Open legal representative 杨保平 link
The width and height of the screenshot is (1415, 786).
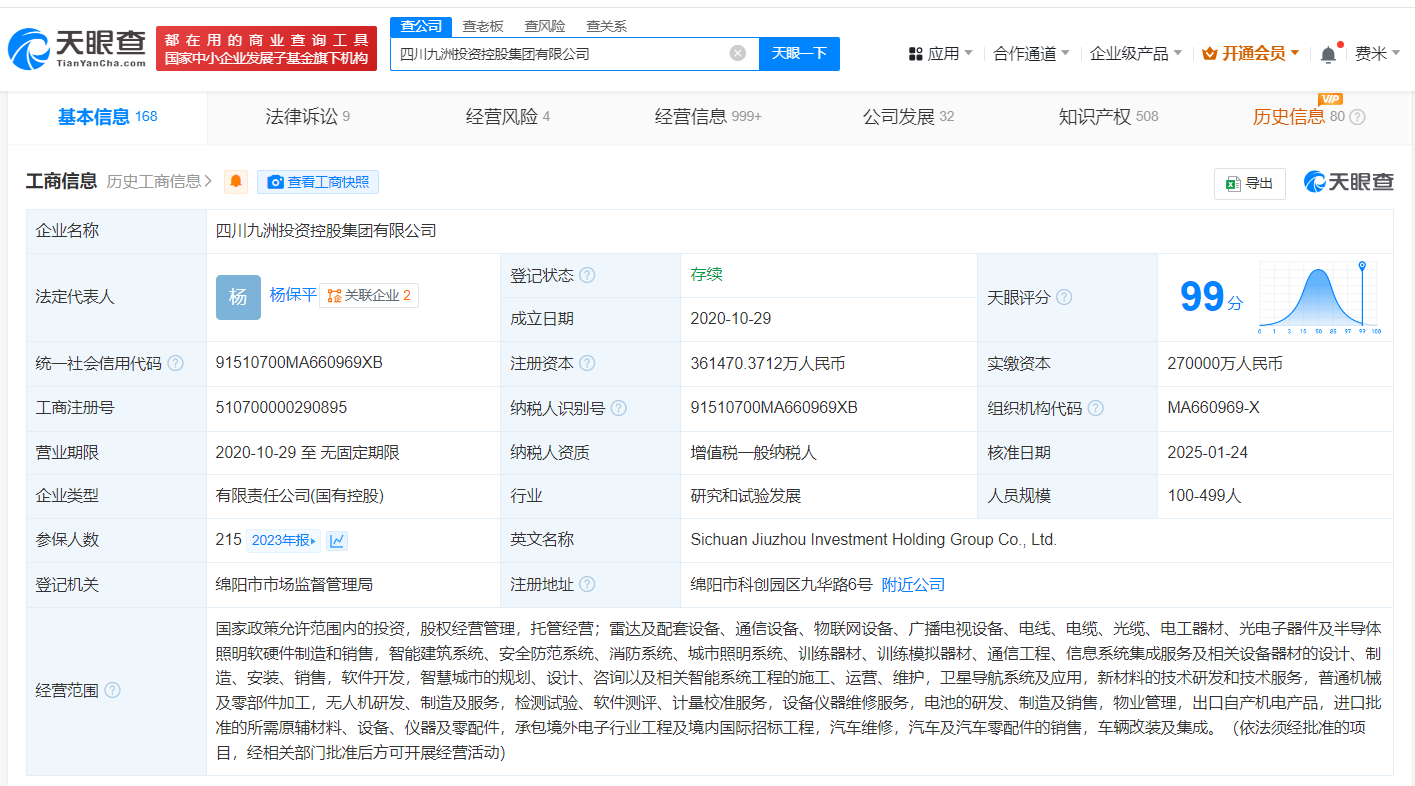(293, 294)
